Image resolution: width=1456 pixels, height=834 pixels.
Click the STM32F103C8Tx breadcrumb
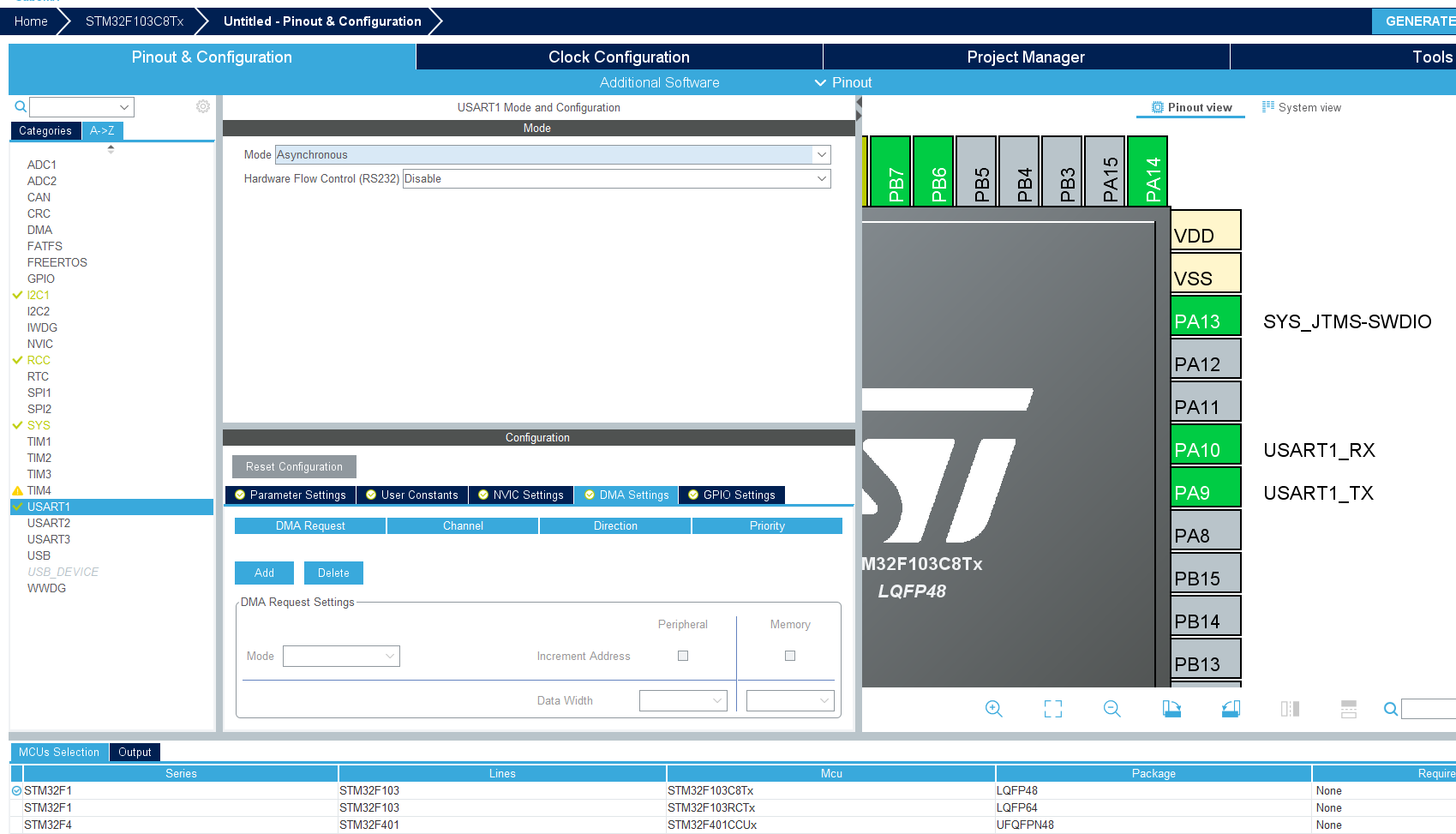135,21
